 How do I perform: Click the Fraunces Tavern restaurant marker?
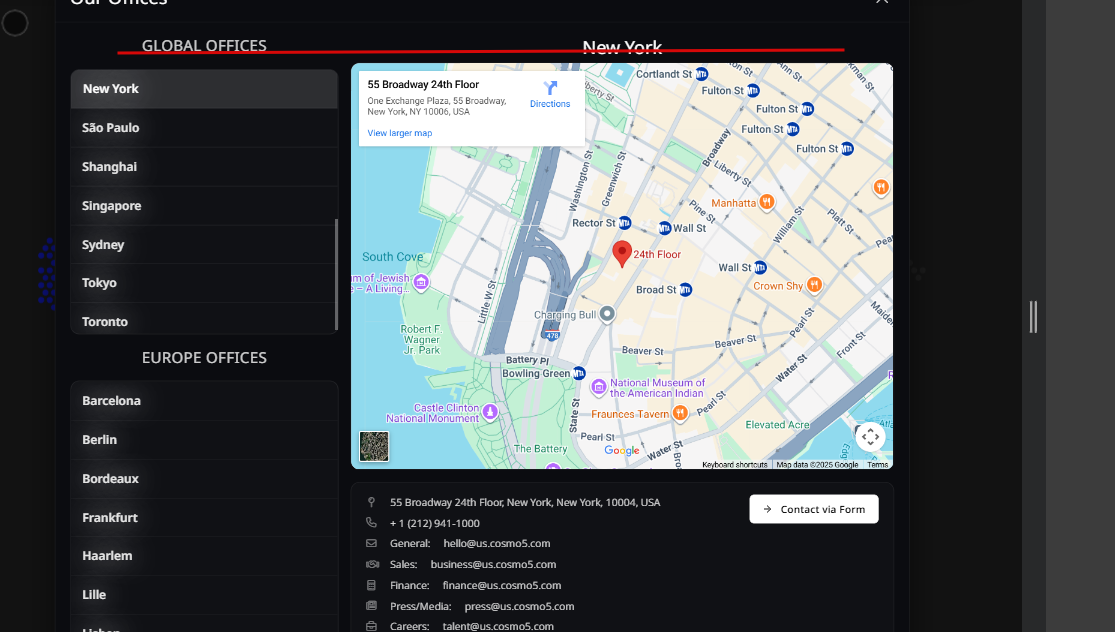(680, 413)
